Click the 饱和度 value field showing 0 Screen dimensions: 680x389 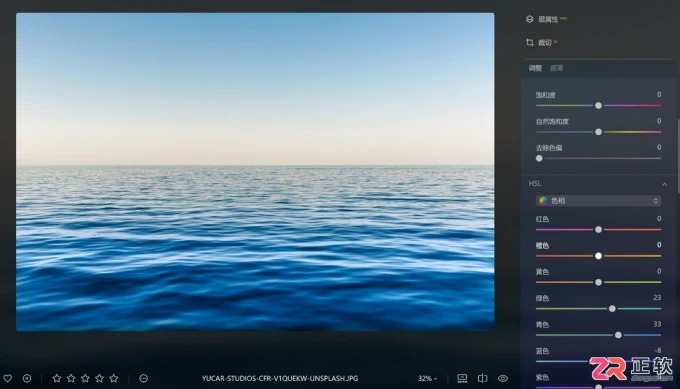[659, 95]
